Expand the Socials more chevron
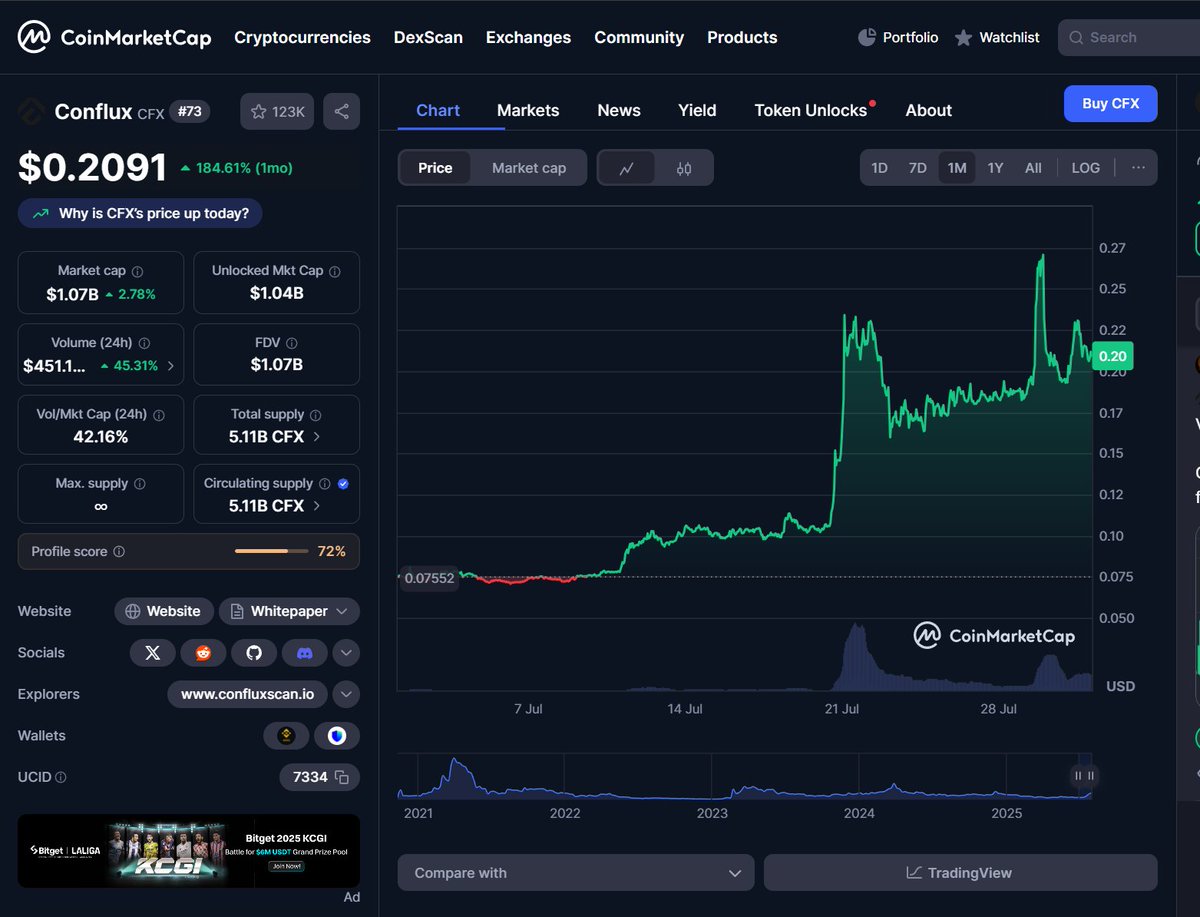The image size is (1200, 917). [346, 653]
